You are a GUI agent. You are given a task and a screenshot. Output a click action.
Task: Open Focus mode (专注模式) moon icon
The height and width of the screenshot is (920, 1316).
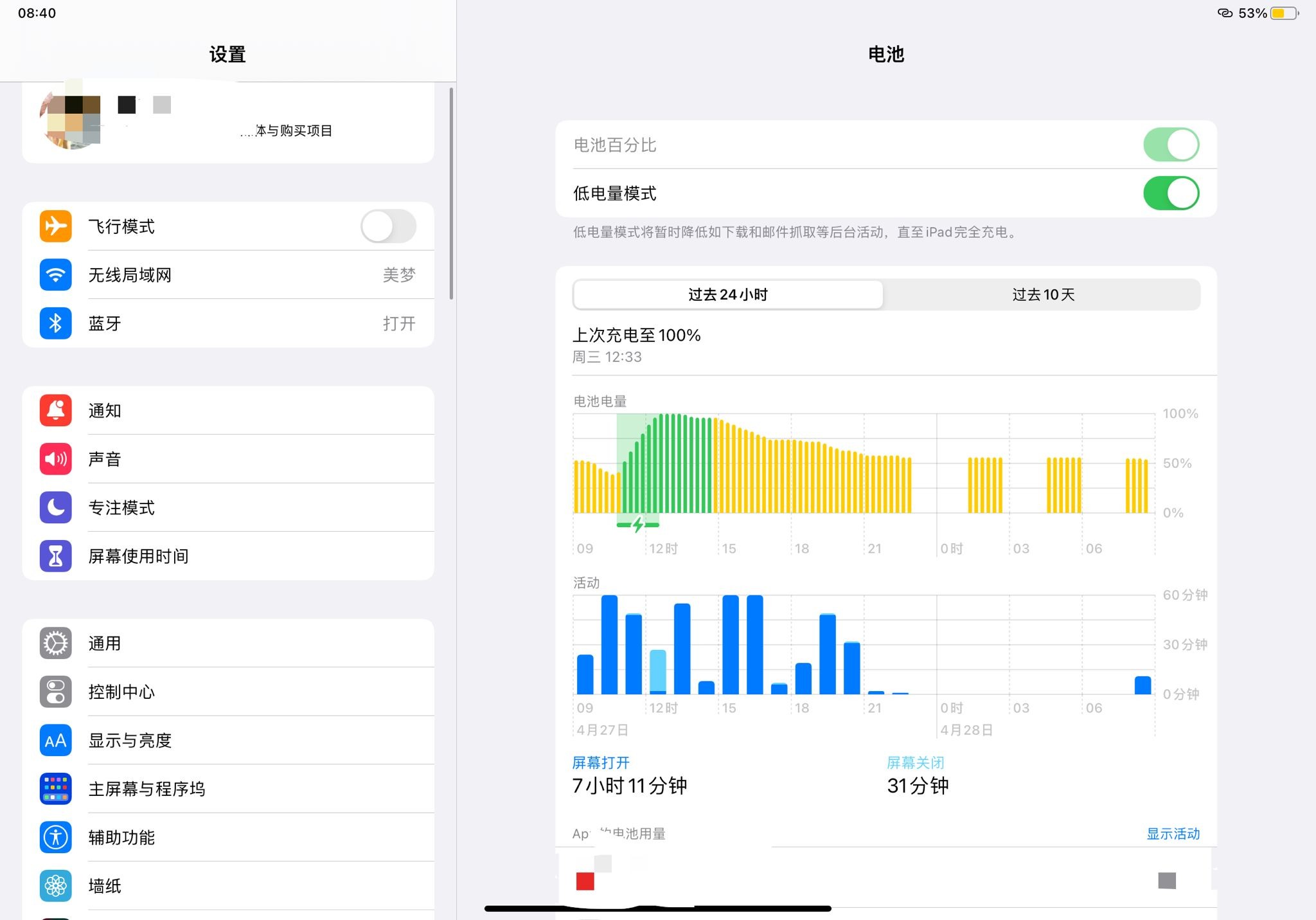(x=56, y=508)
